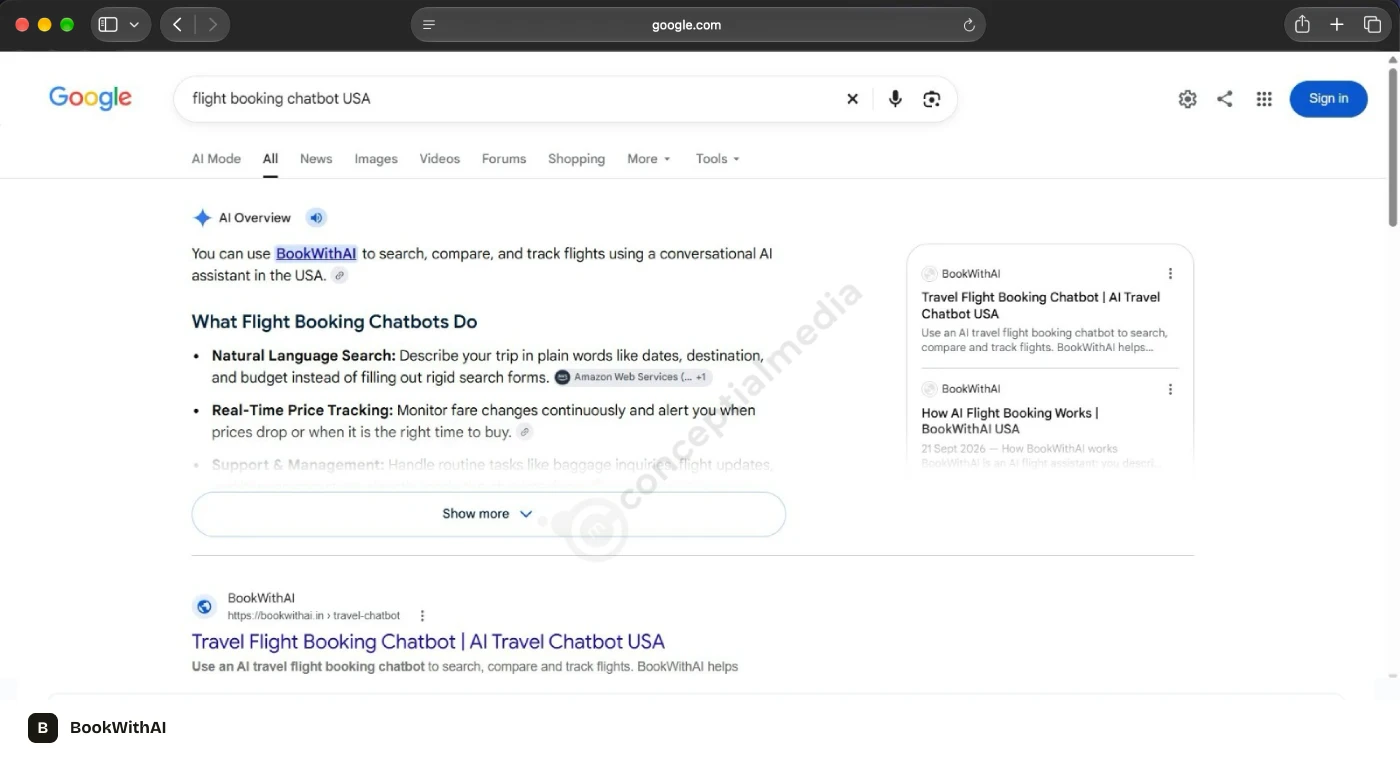Click the browser forward arrow
The image size is (1400, 760).
click(212, 25)
